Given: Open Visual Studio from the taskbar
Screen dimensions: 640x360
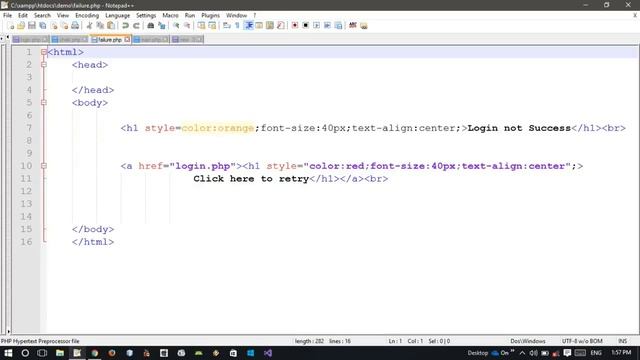Looking at the screenshot, I should pyautogui.click(x=268, y=353).
